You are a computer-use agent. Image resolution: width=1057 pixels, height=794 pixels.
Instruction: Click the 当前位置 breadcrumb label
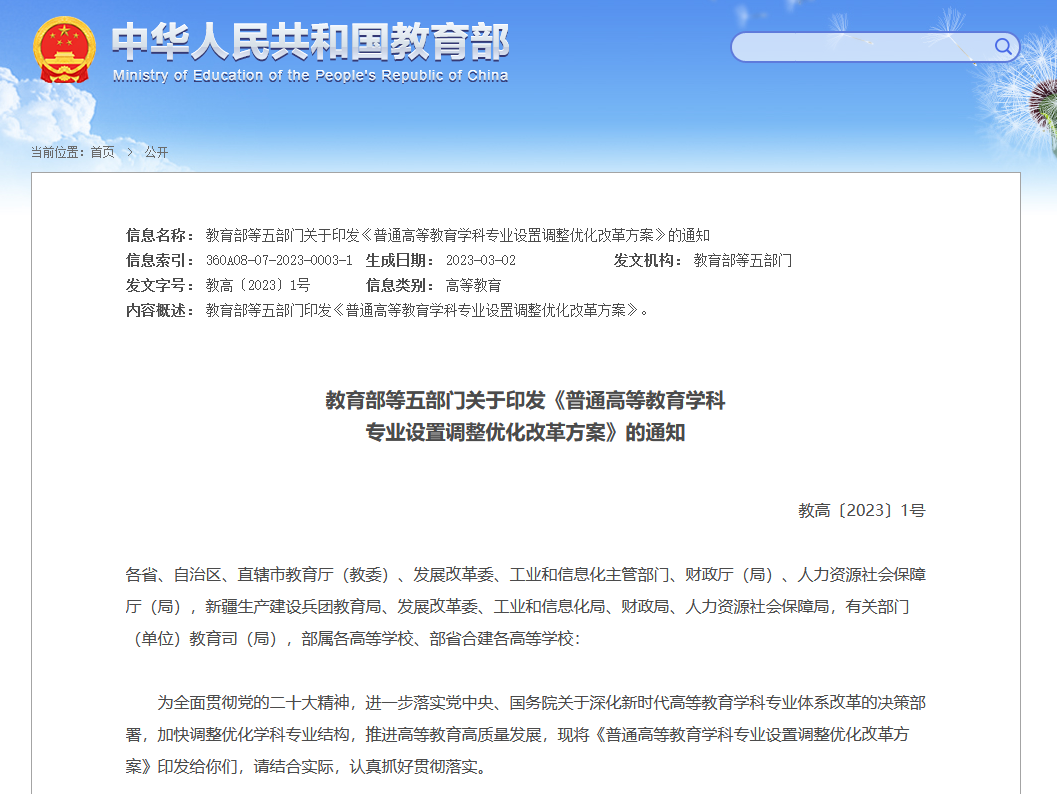pyautogui.click(x=57, y=152)
